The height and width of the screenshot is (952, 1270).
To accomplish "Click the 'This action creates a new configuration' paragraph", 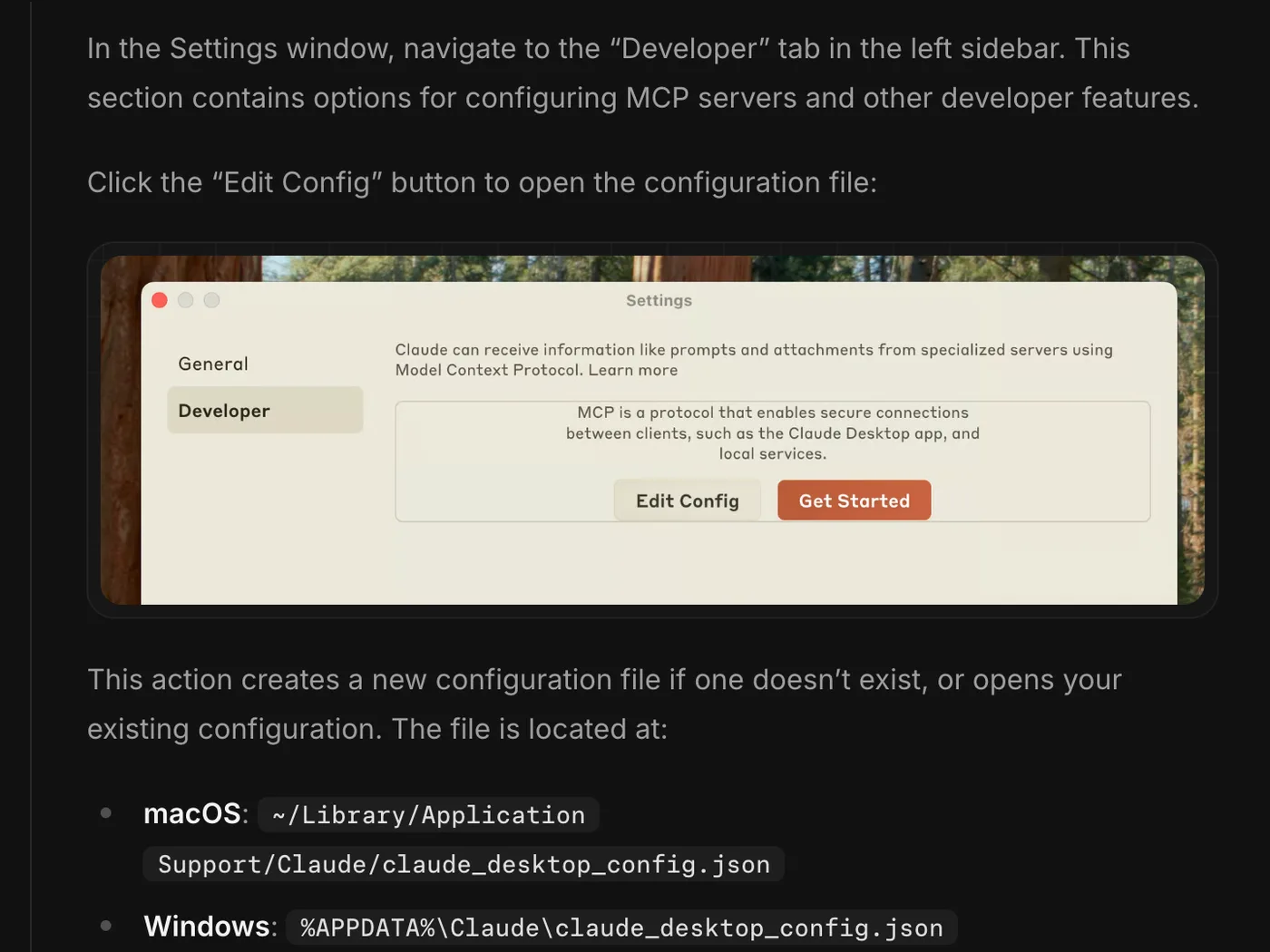I will [604, 704].
